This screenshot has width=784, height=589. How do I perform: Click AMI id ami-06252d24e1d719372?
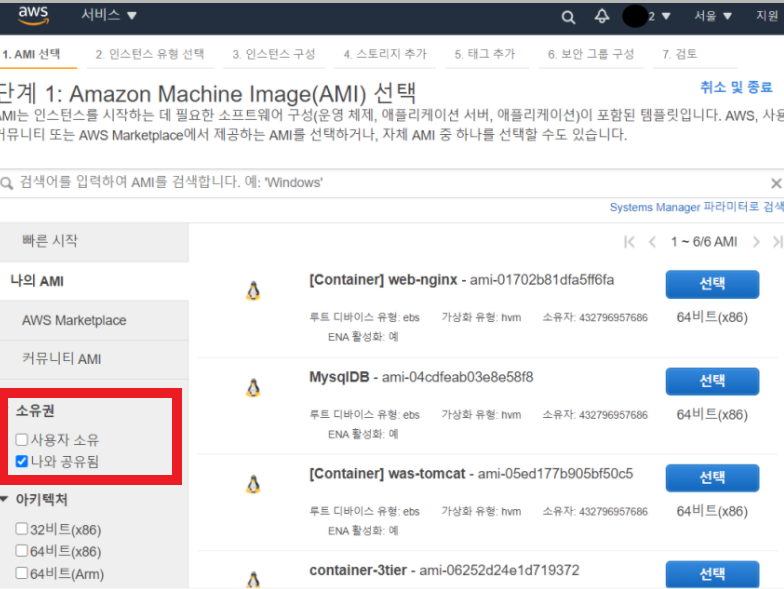coord(499,570)
